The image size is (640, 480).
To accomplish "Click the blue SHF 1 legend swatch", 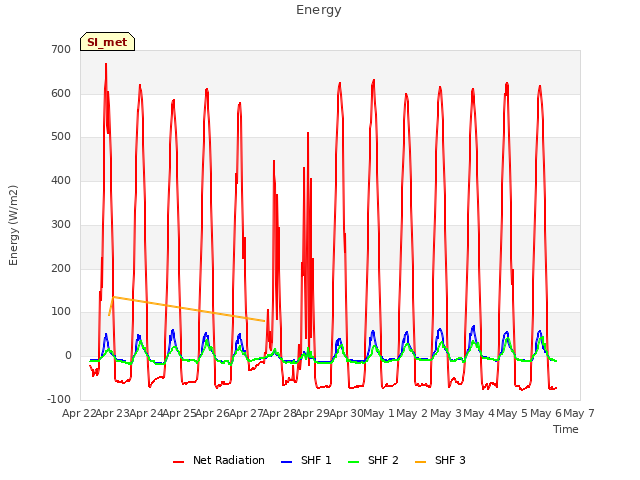I will point(287,462).
